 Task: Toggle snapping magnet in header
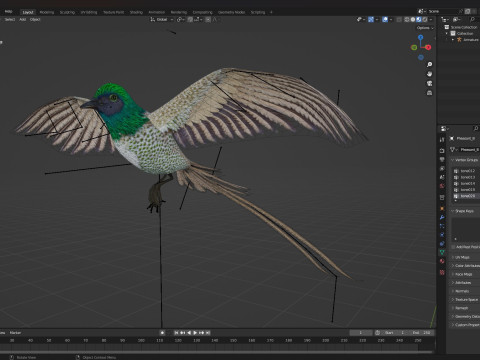190,20
